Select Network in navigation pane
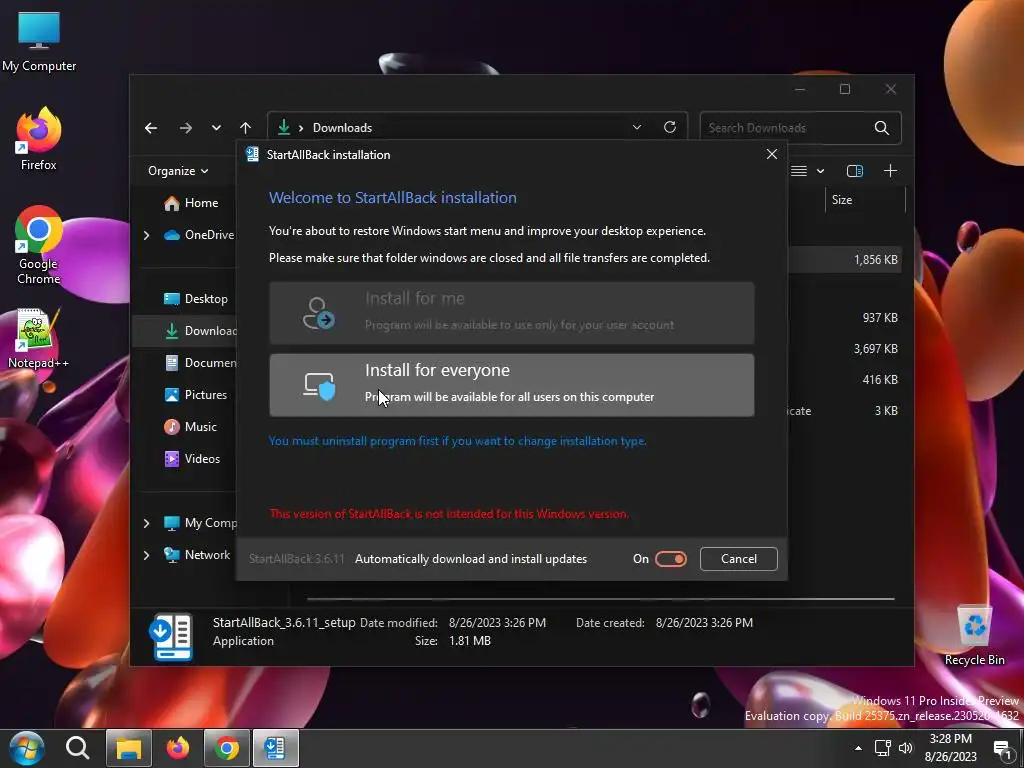 pyautogui.click(x=197, y=555)
